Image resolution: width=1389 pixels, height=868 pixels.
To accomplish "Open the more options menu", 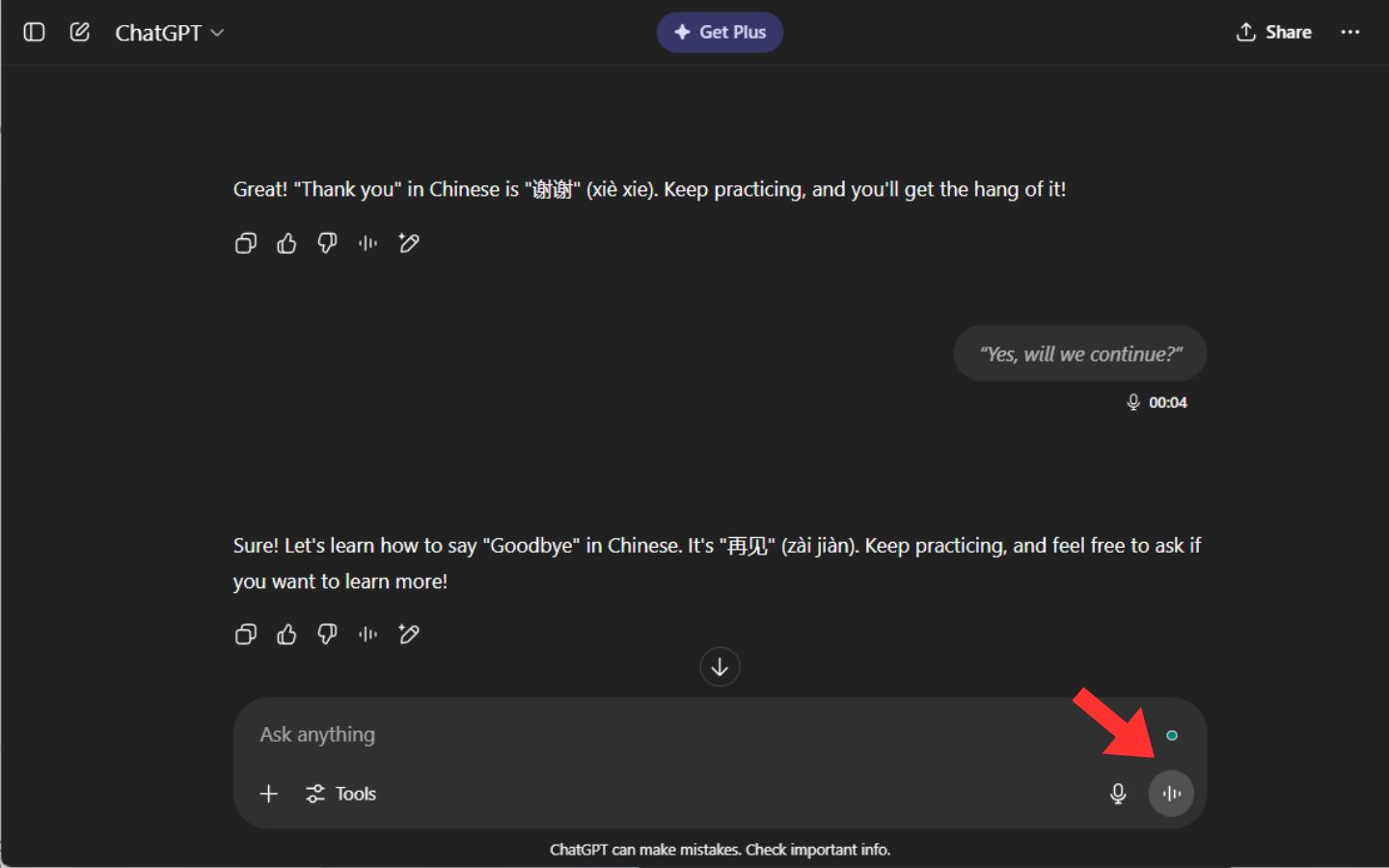I will coord(1350,32).
